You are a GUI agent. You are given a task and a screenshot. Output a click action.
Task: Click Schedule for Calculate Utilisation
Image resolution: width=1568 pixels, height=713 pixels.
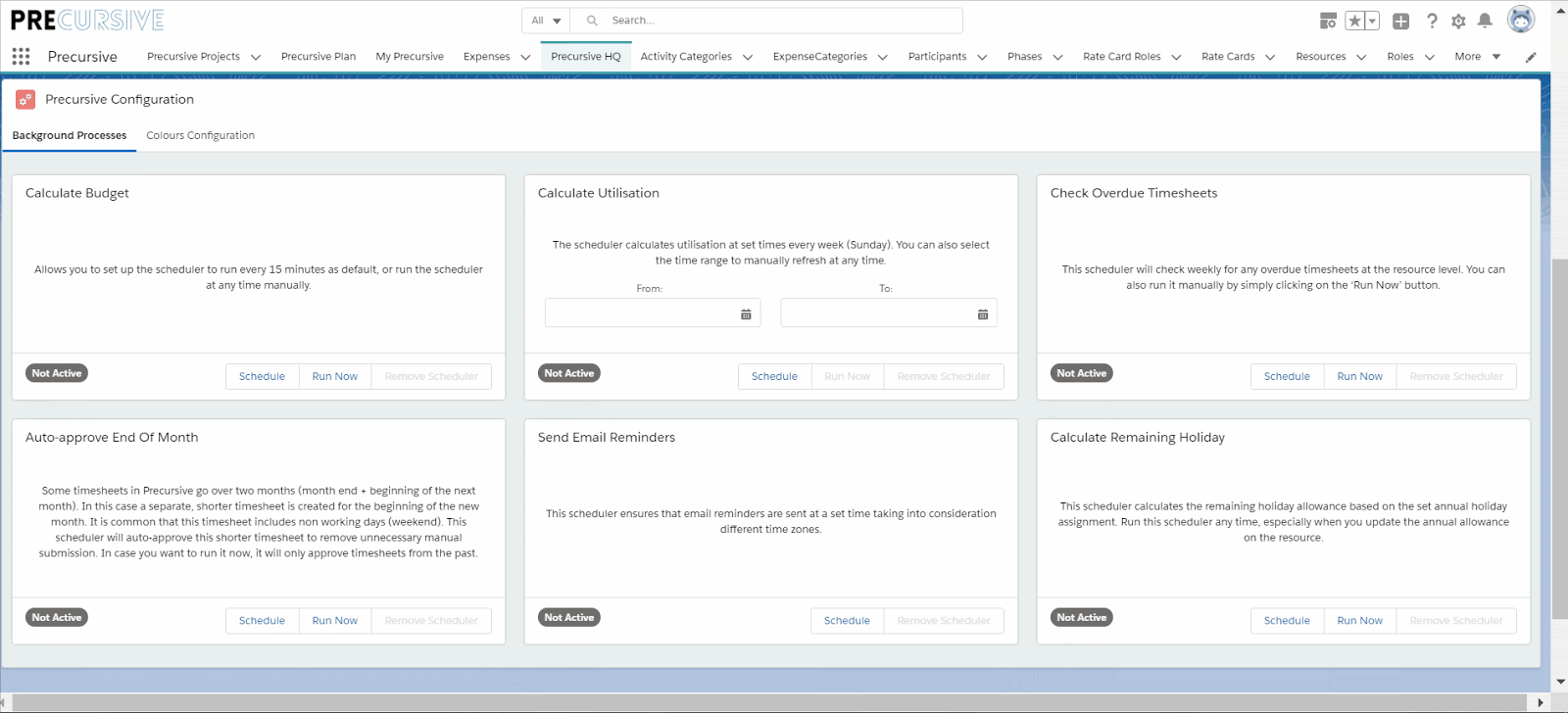(774, 376)
